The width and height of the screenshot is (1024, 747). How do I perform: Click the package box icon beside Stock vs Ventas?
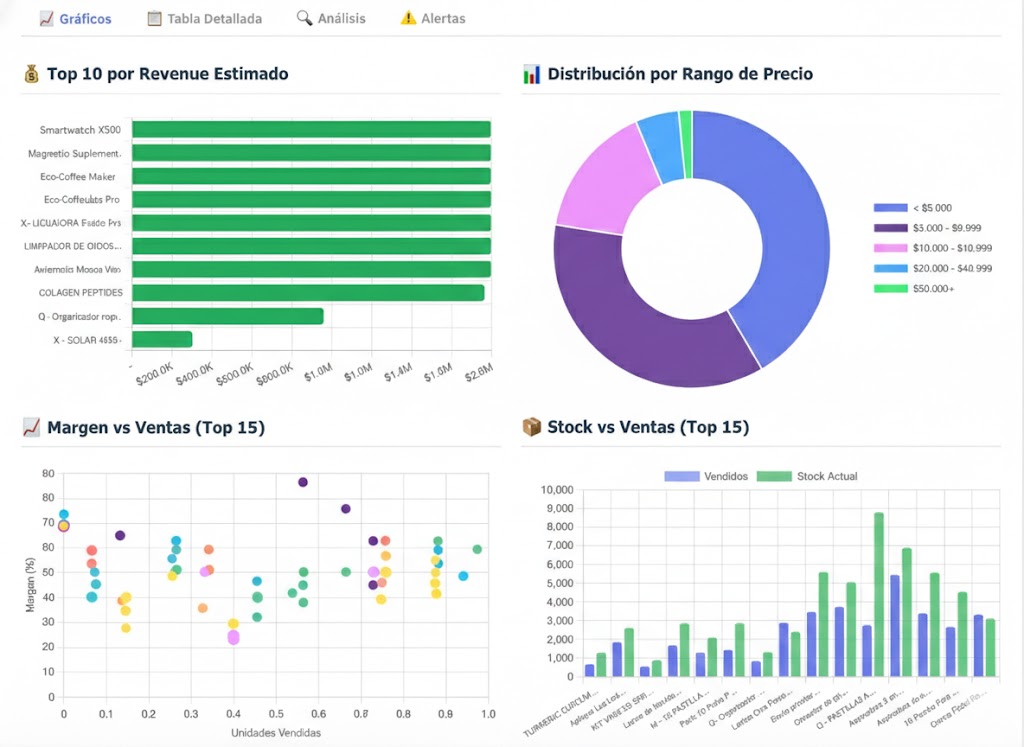(x=532, y=428)
